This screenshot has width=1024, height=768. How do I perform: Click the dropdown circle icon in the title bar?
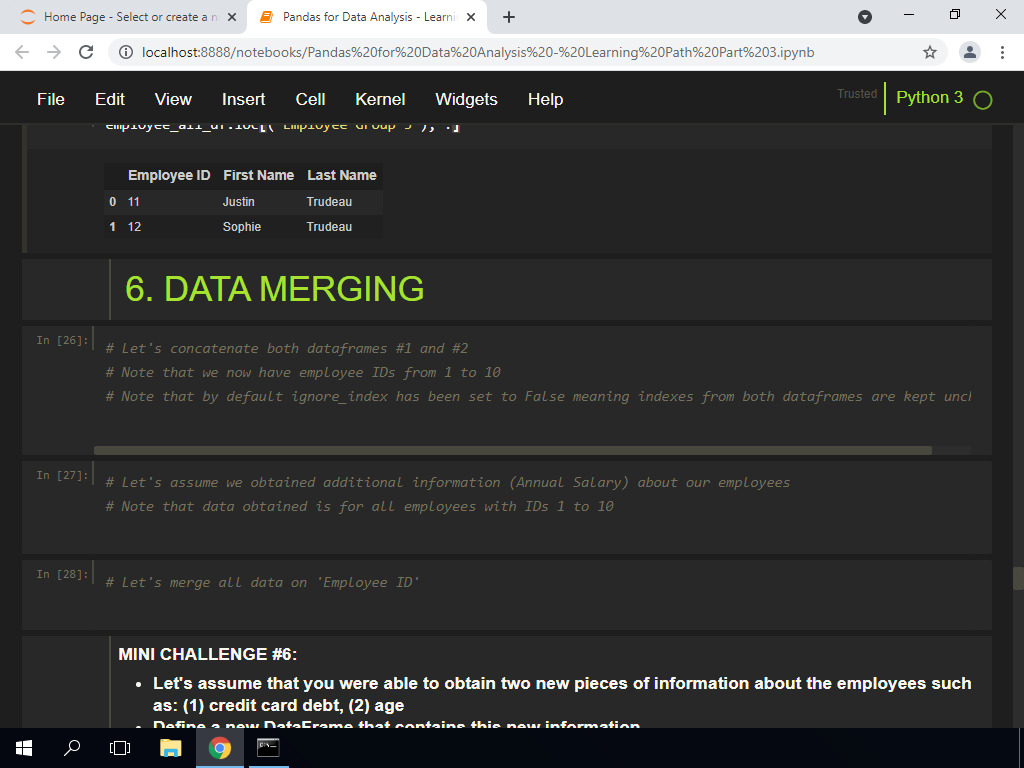pos(865,17)
